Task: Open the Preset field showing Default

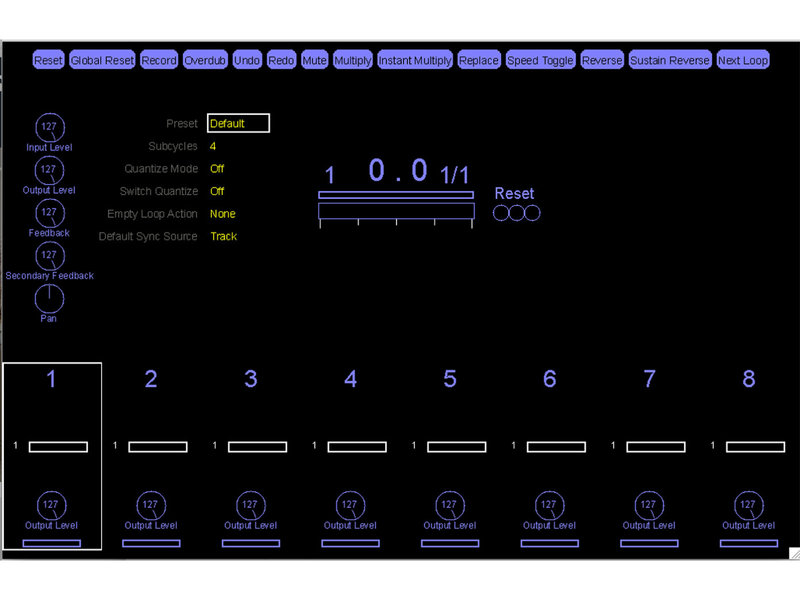Action: point(238,124)
